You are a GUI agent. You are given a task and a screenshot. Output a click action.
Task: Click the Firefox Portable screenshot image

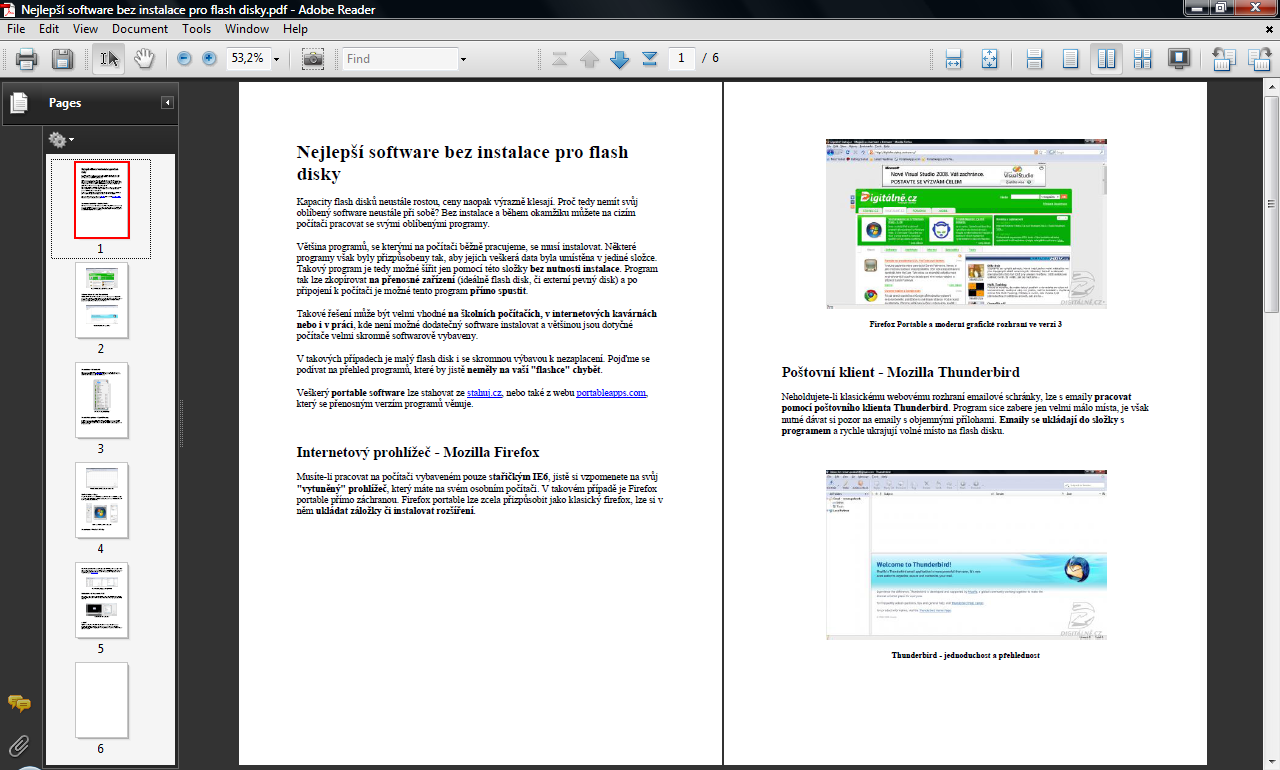pyautogui.click(x=966, y=224)
